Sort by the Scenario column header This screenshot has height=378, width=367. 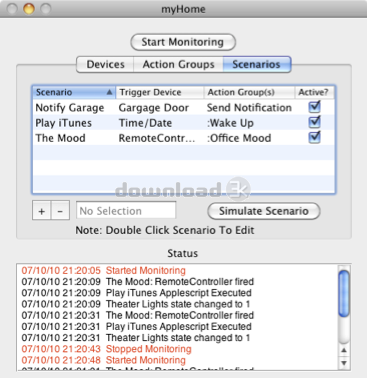74,92
